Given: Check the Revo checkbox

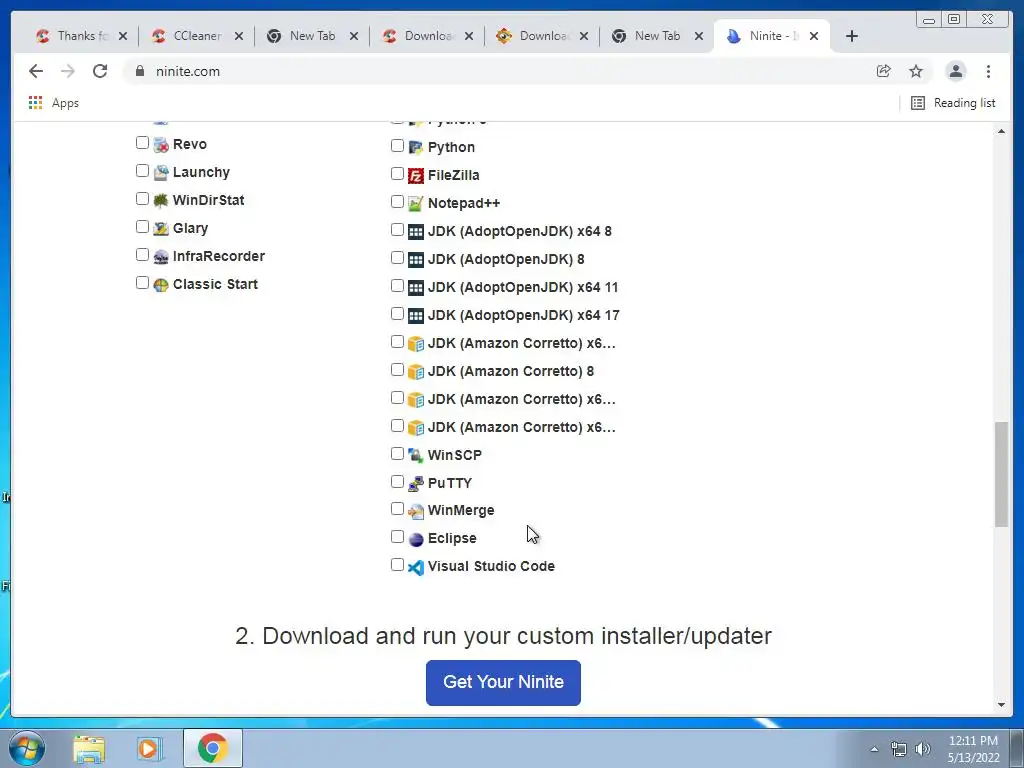Looking at the screenshot, I should (x=142, y=142).
